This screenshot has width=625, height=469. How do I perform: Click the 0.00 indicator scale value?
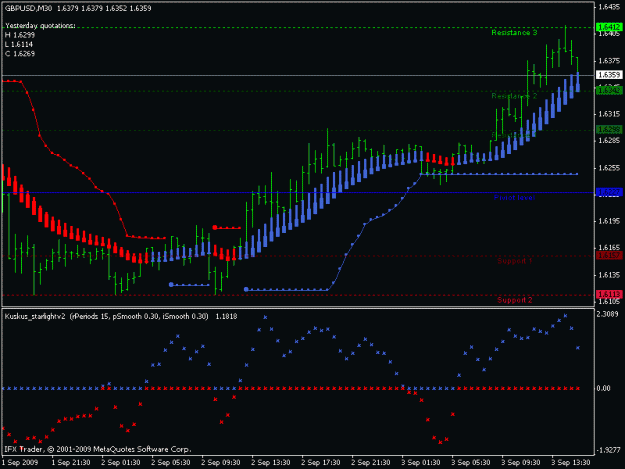(x=603, y=388)
